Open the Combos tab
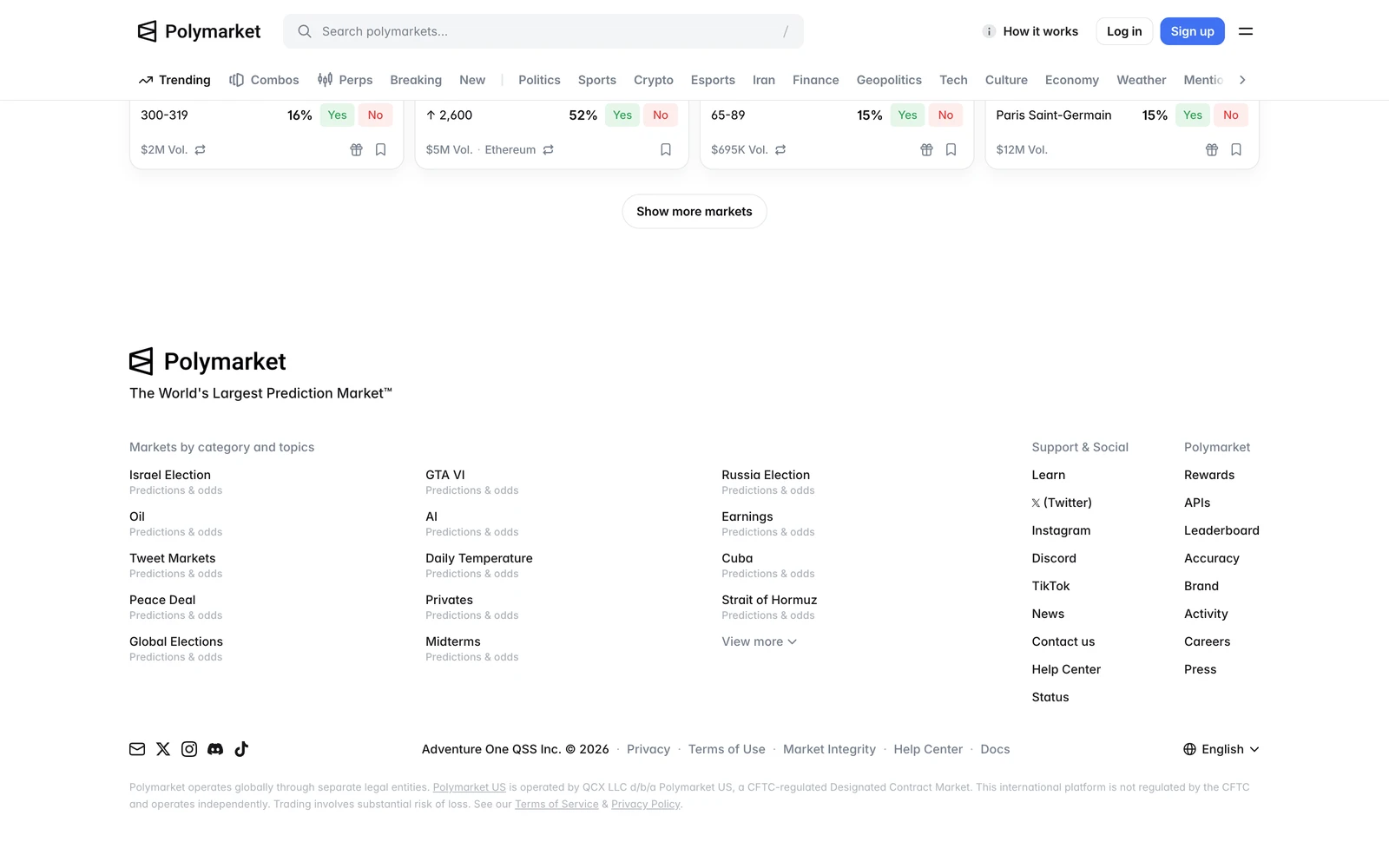 click(264, 80)
